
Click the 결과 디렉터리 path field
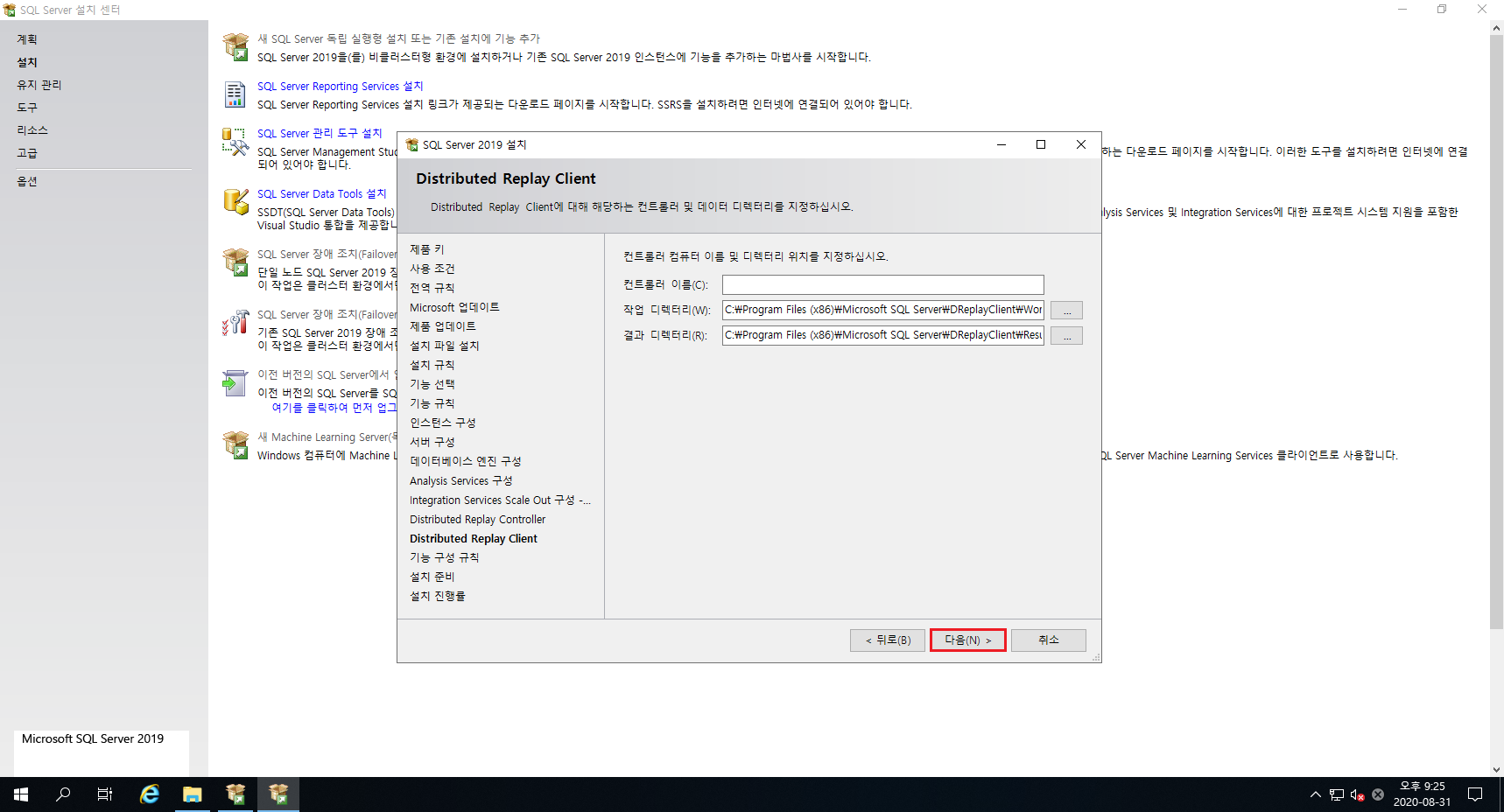(882, 335)
